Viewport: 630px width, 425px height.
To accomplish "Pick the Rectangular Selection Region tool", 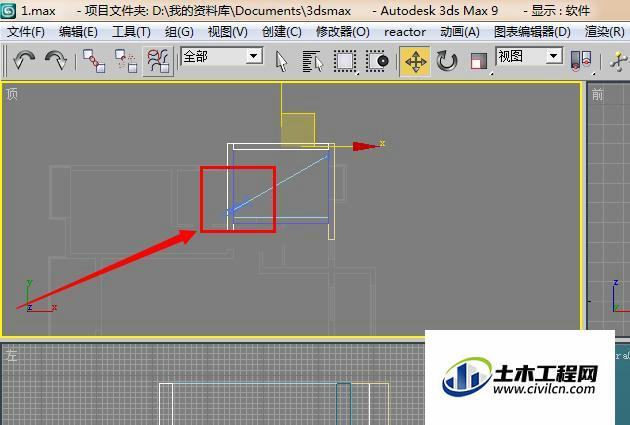I will [345, 61].
